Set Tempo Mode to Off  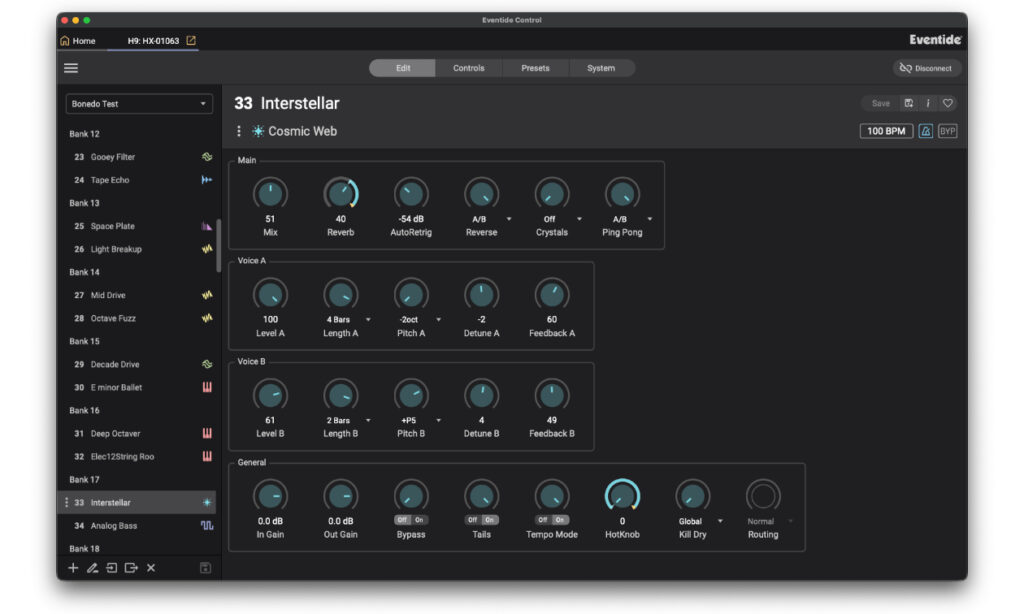coord(543,520)
